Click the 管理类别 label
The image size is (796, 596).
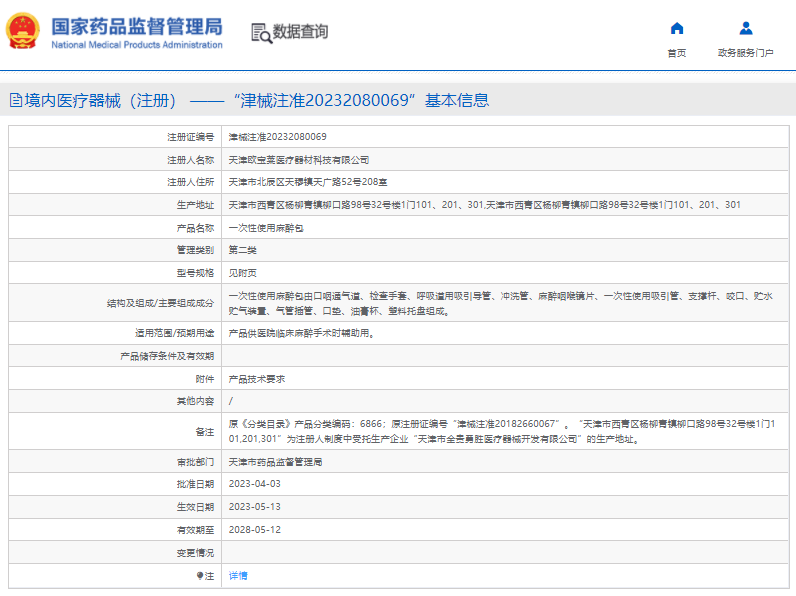195,250
